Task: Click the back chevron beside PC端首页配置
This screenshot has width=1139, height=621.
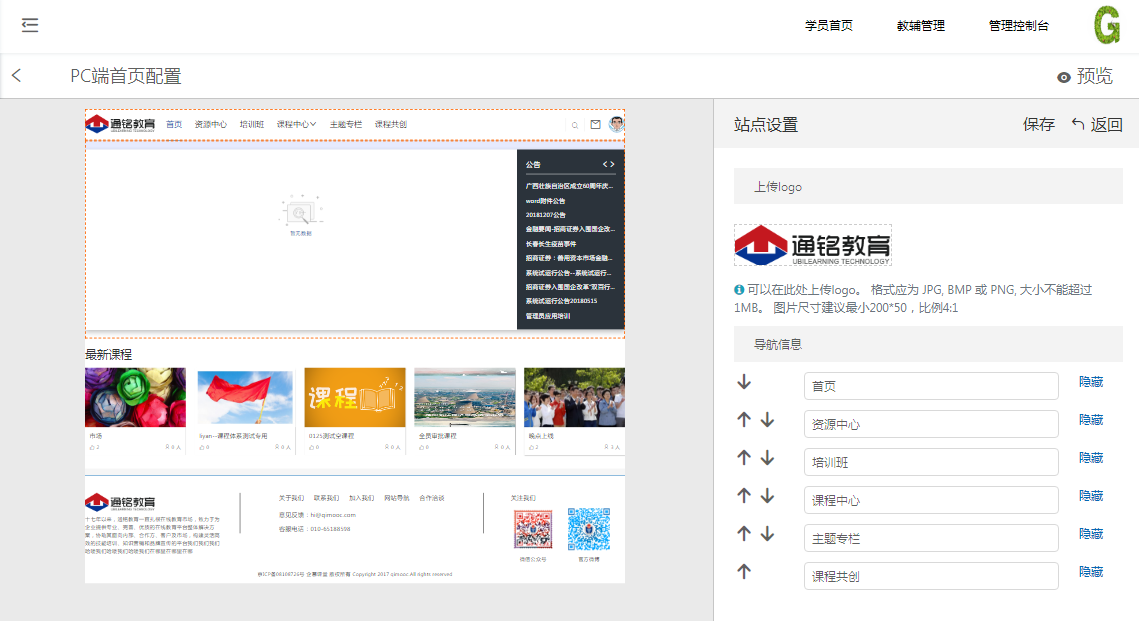Action: [x=16, y=76]
